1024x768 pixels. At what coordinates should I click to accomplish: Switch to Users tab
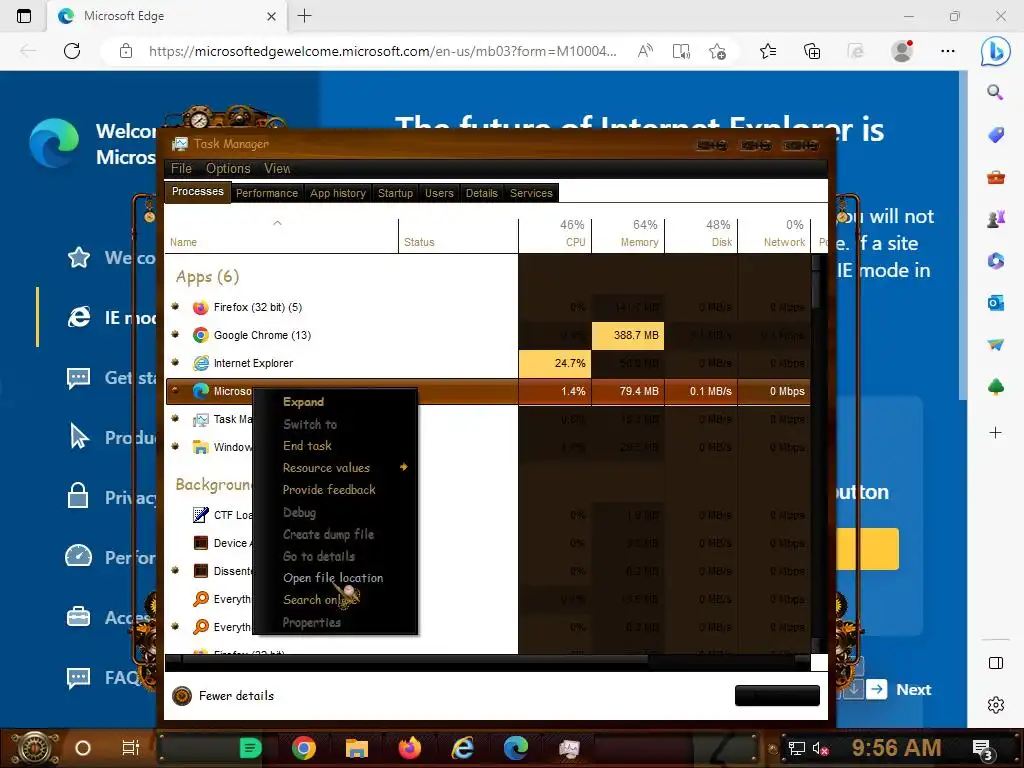click(x=439, y=193)
